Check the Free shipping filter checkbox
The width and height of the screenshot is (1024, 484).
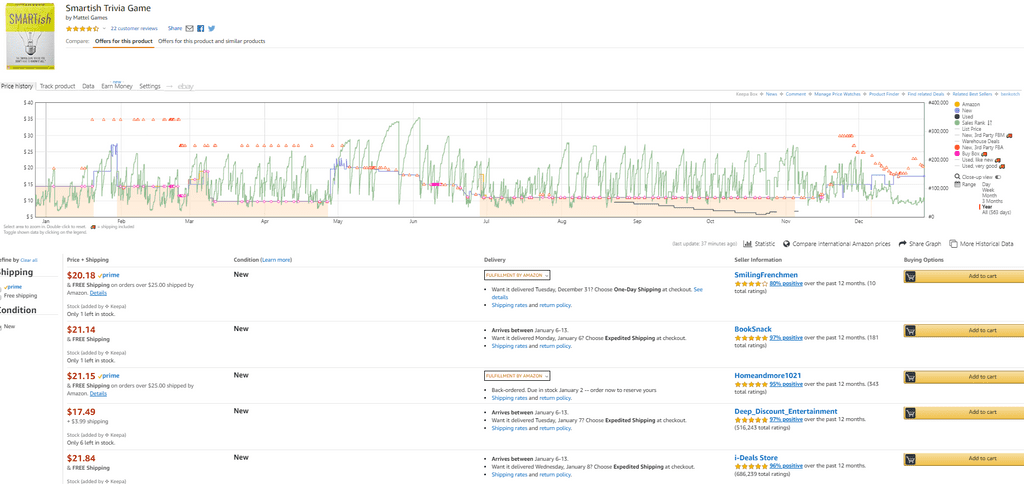[1, 296]
